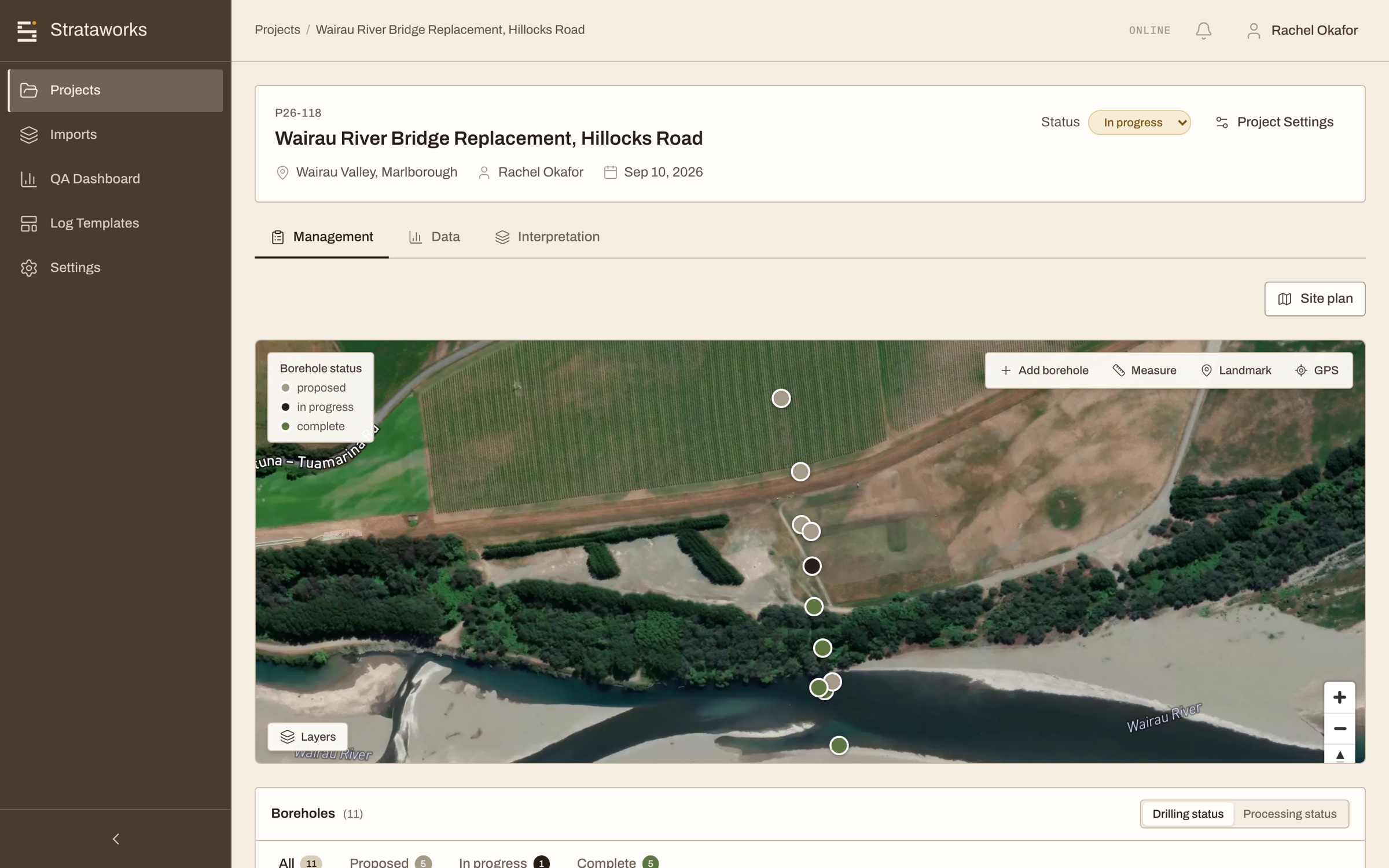Image resolution: width=1389 pixels, height=868 pixels.
Task: Filter boreholes by In progress
Action: point(504,862)
